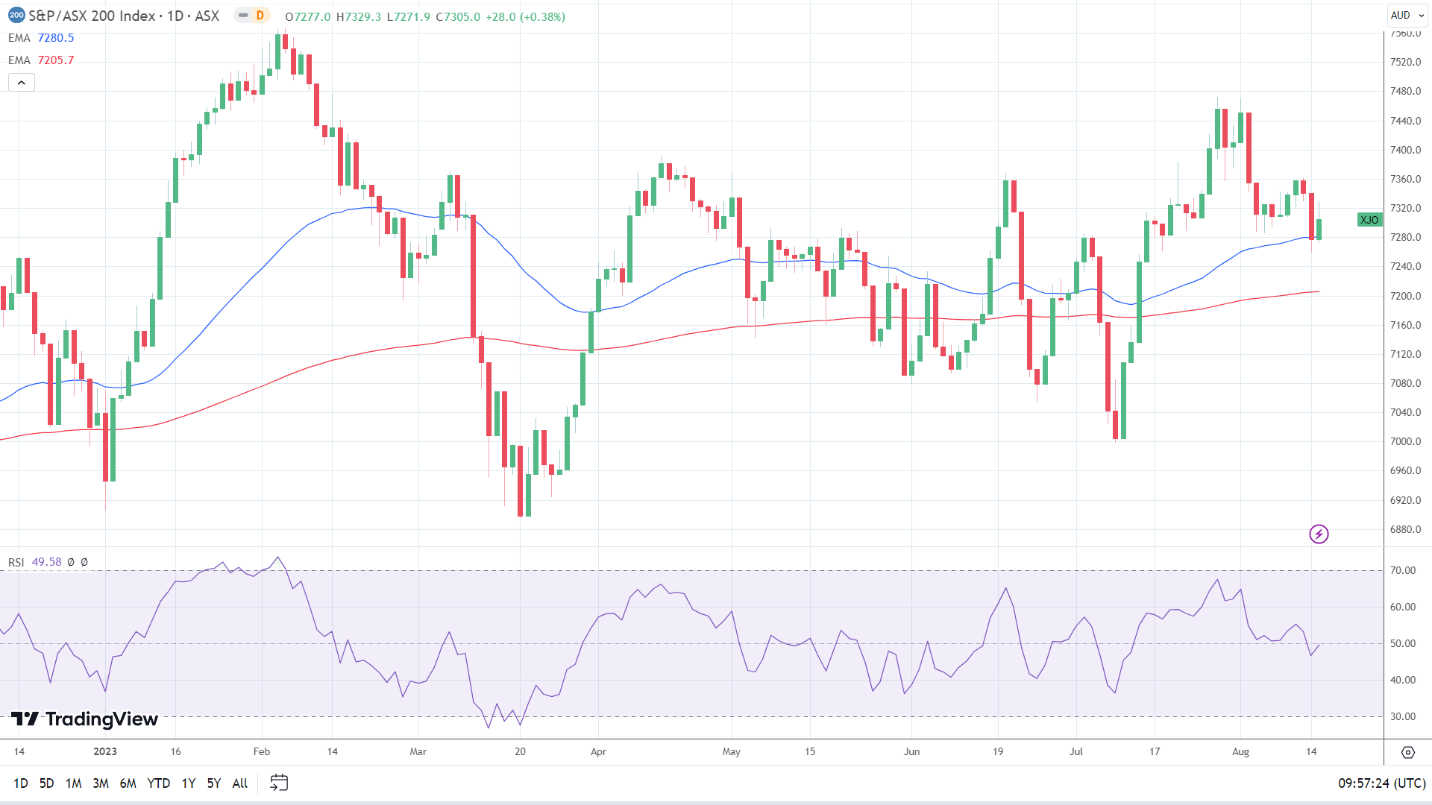Click the 7400.0 price axis label
The width and height of the screenshot is (1432, 805).
[1406, 150]
